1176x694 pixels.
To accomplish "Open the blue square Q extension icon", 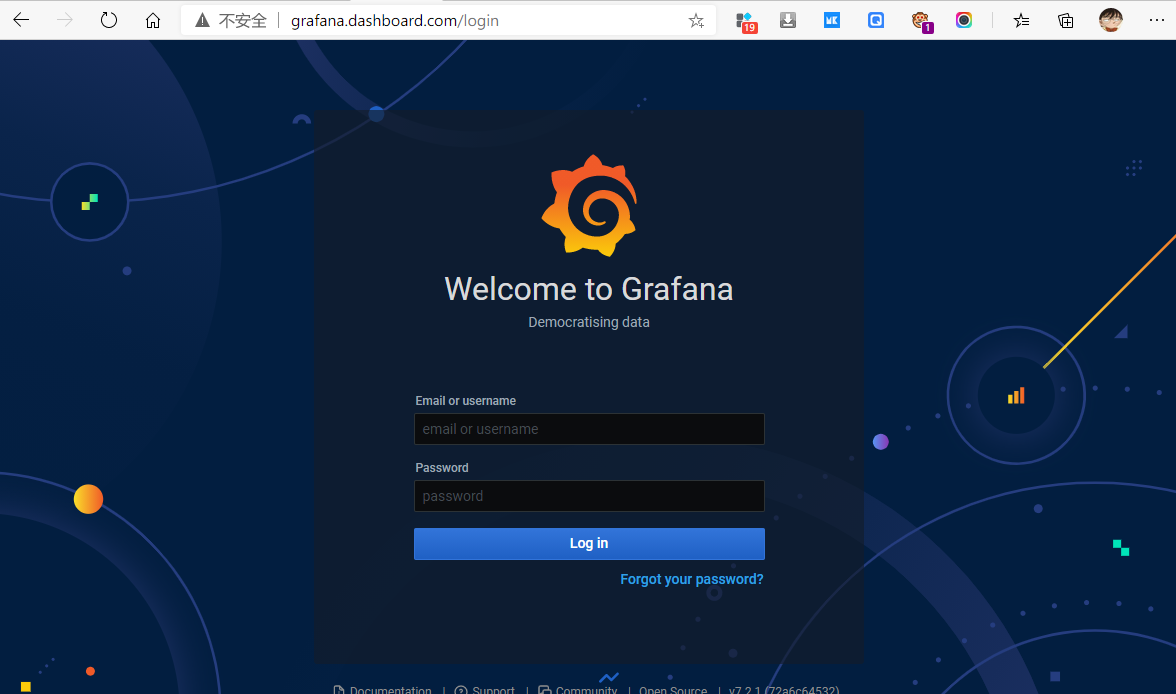I will click(x=876, y=20).
